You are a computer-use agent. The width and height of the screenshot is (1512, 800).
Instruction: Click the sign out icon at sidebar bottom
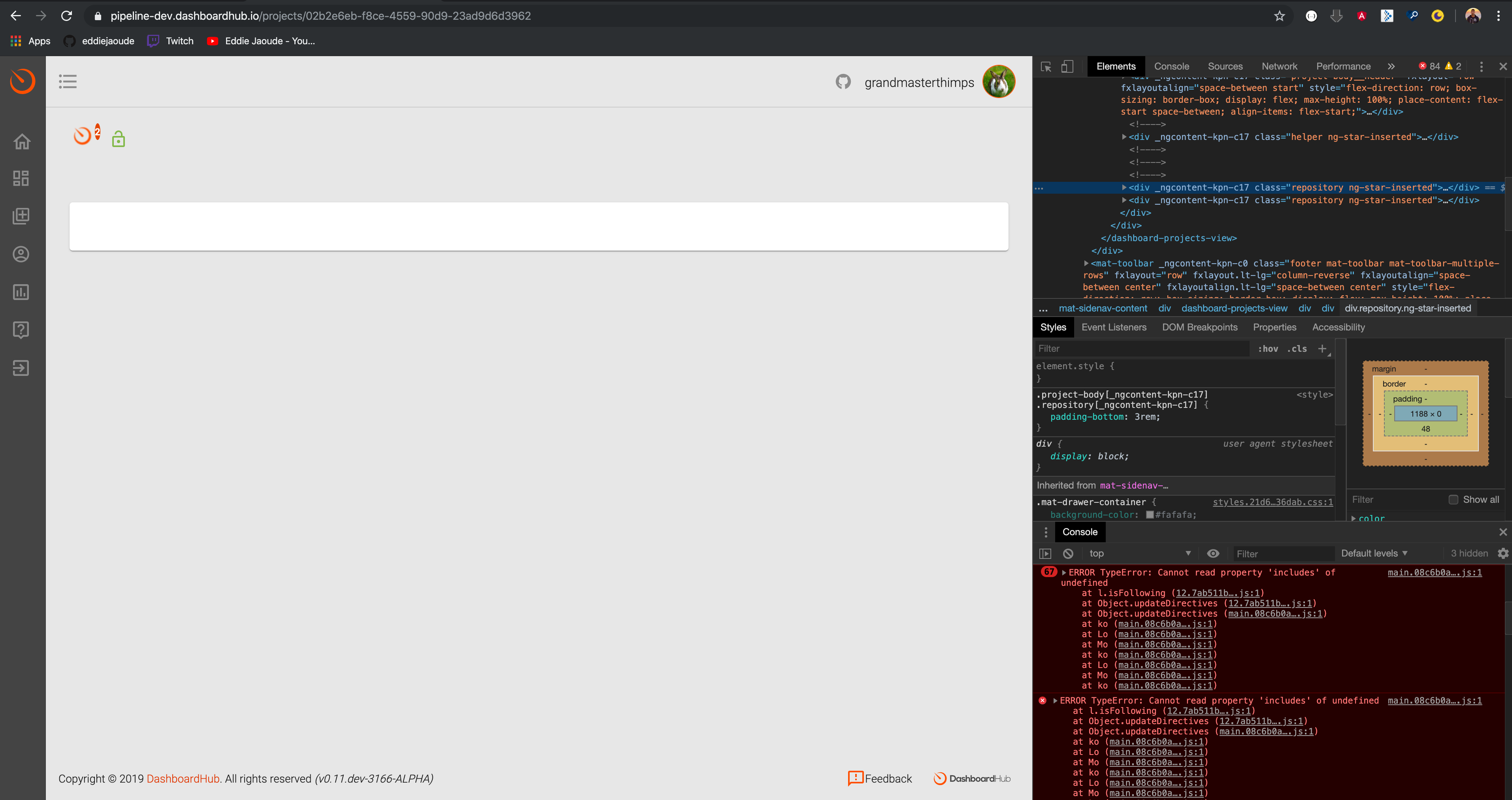[x=21, y=368]
